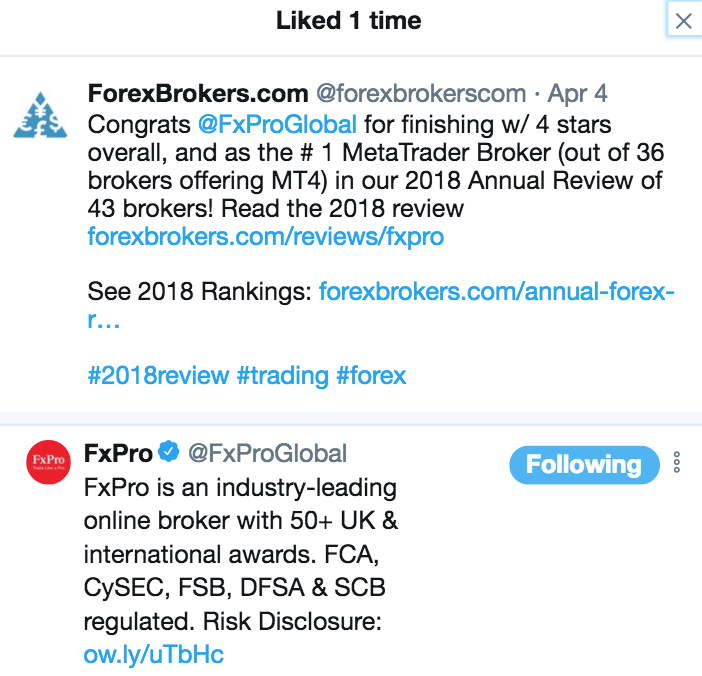Click the @FxProGlobal handle under FxPro

267,453
